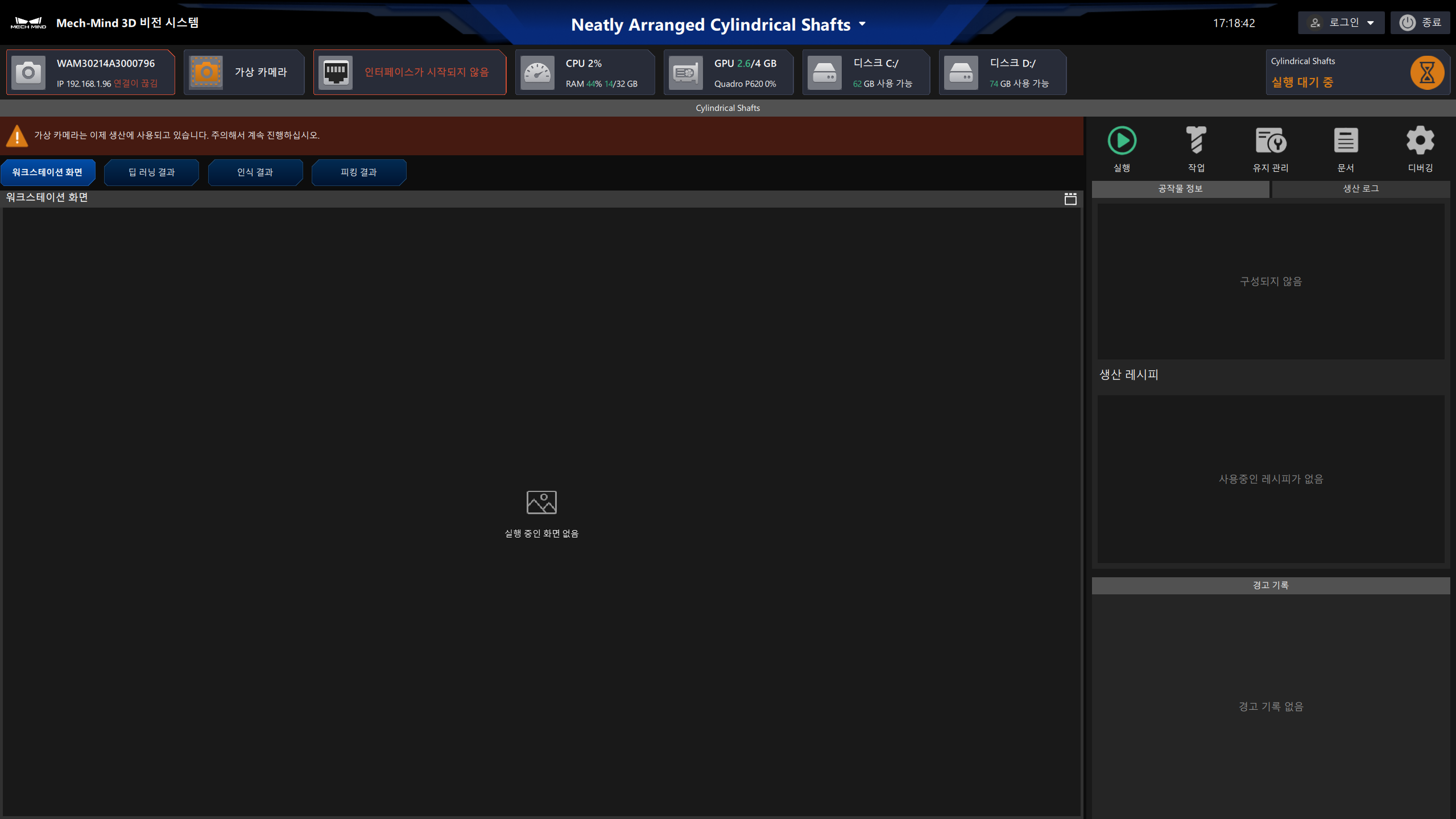The height and width of the screenshot is (819, 1456).
Task: Click the 디스크 C:/ drive icon
Action: click(x=825, y=73)
